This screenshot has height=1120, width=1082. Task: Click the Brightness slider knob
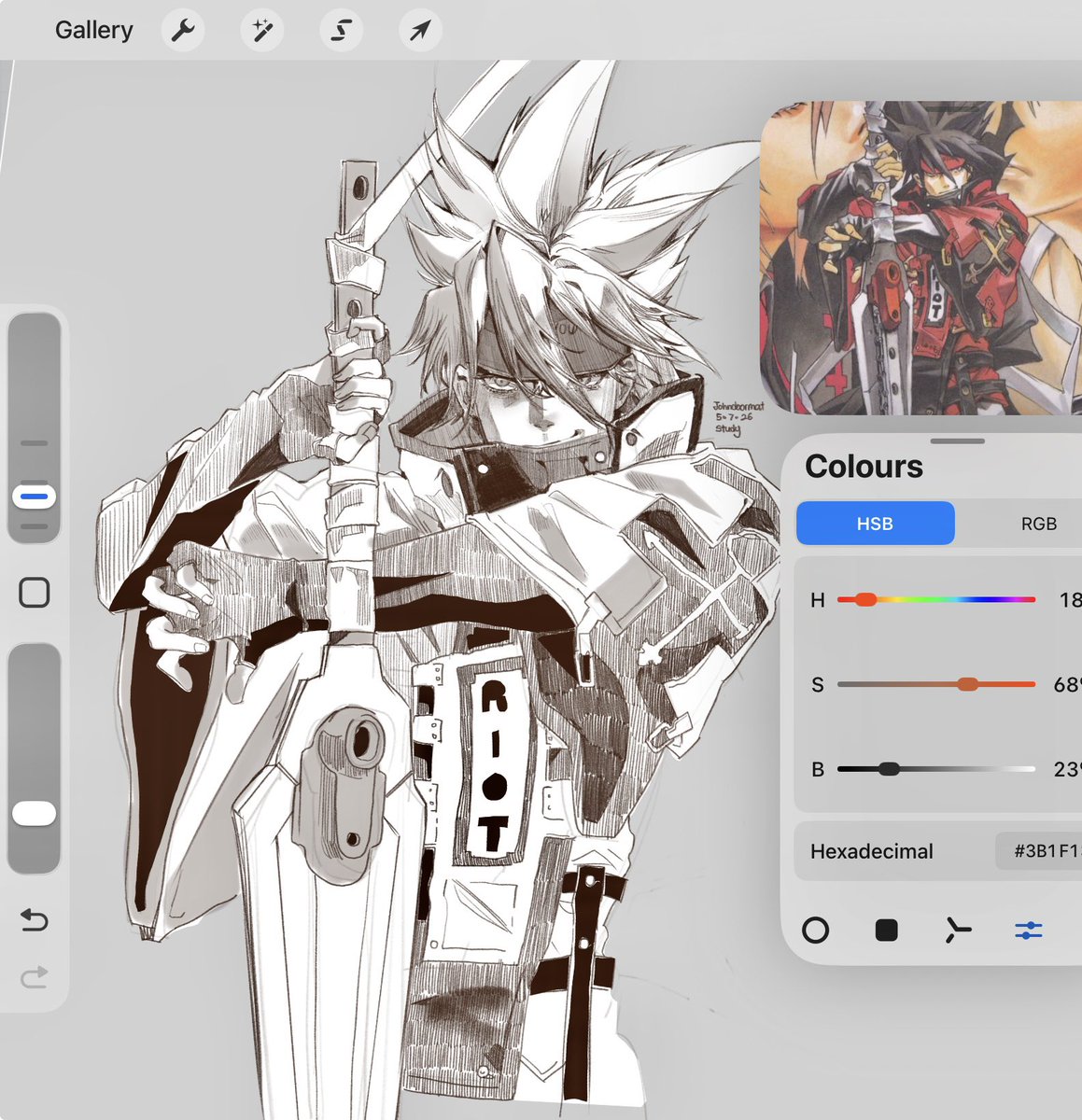point(889,769)
